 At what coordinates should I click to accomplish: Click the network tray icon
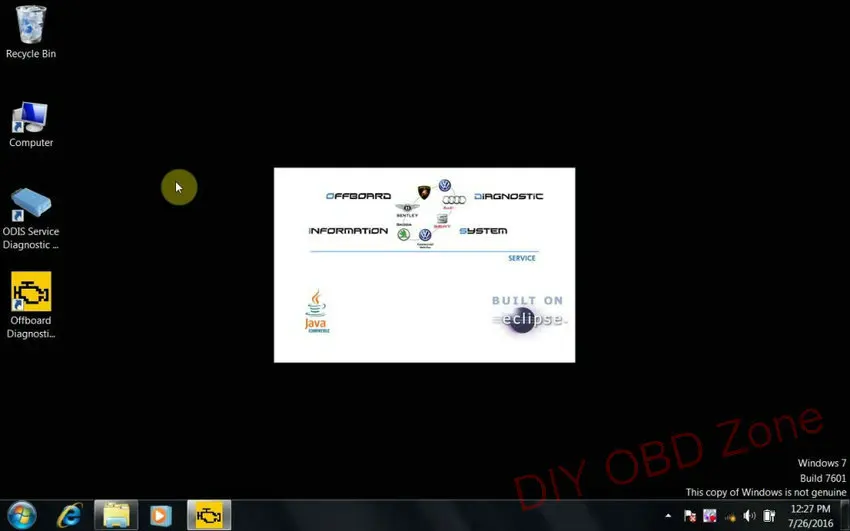730,516
